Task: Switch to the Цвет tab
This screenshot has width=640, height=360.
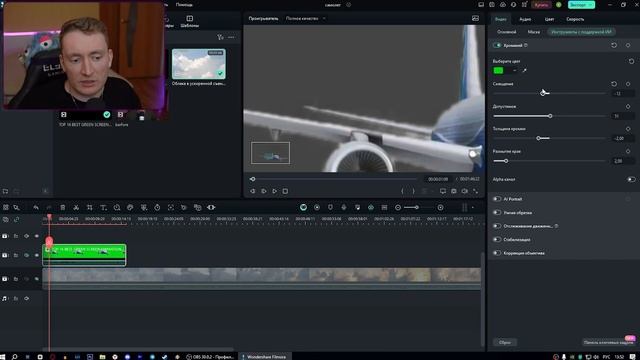Action: pos(549,19)
